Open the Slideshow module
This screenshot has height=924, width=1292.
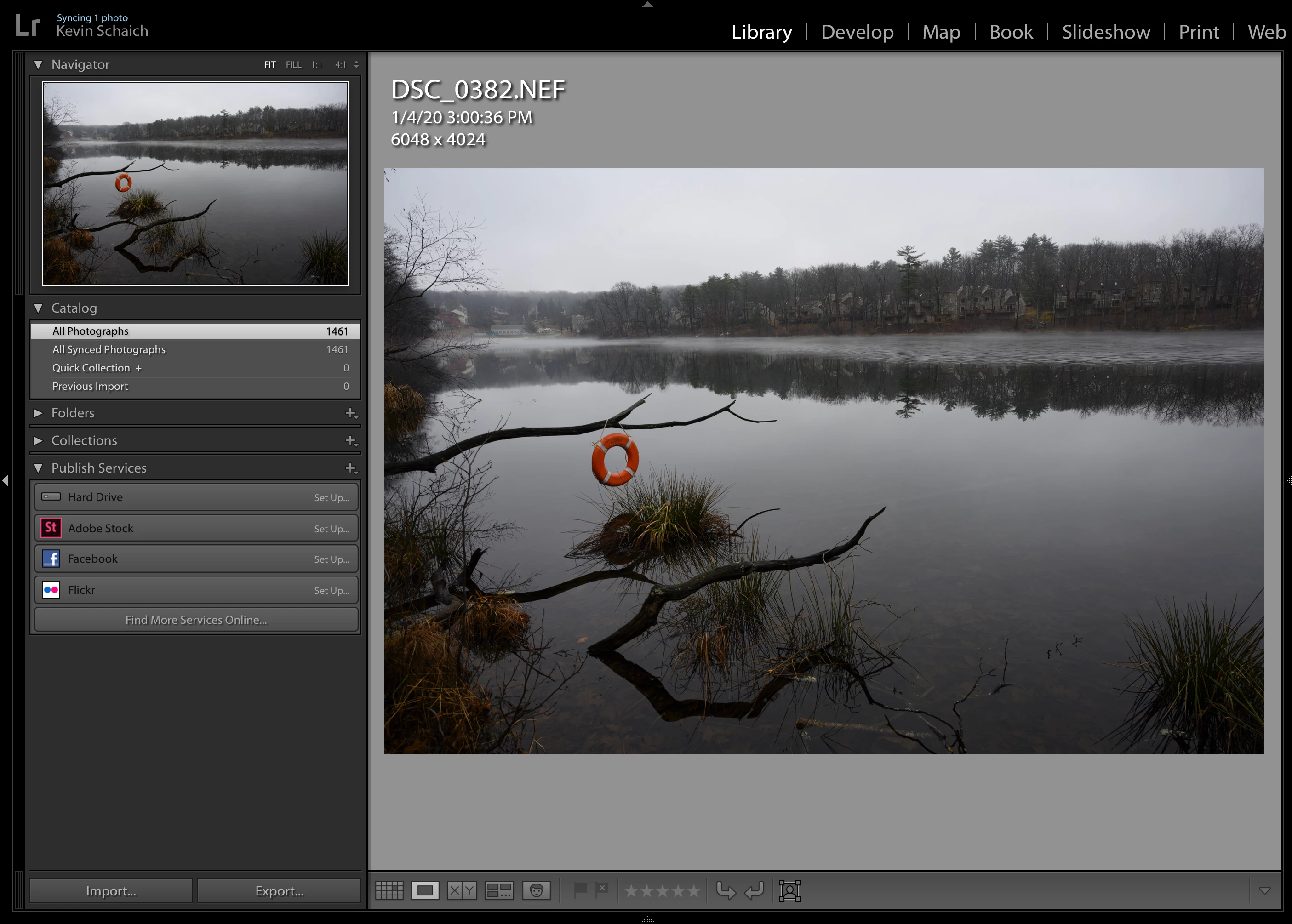(x=1105, y=32)
